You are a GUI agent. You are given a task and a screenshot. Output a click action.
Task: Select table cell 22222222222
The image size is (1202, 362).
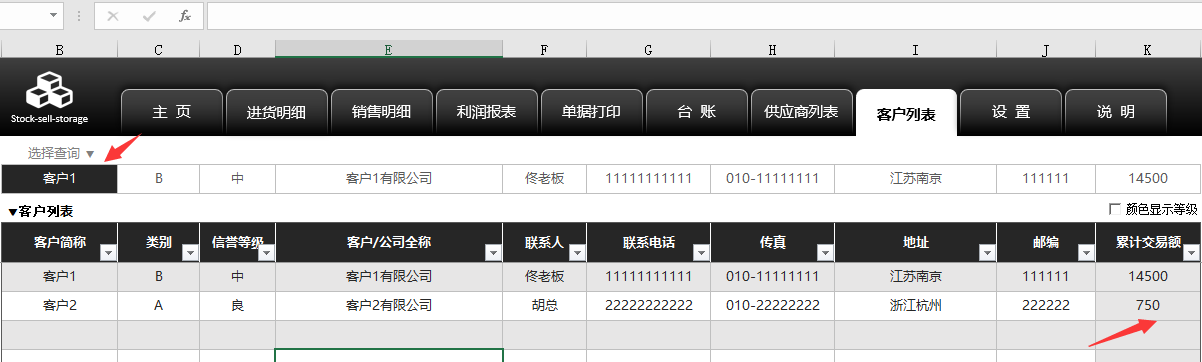(648, 305)
